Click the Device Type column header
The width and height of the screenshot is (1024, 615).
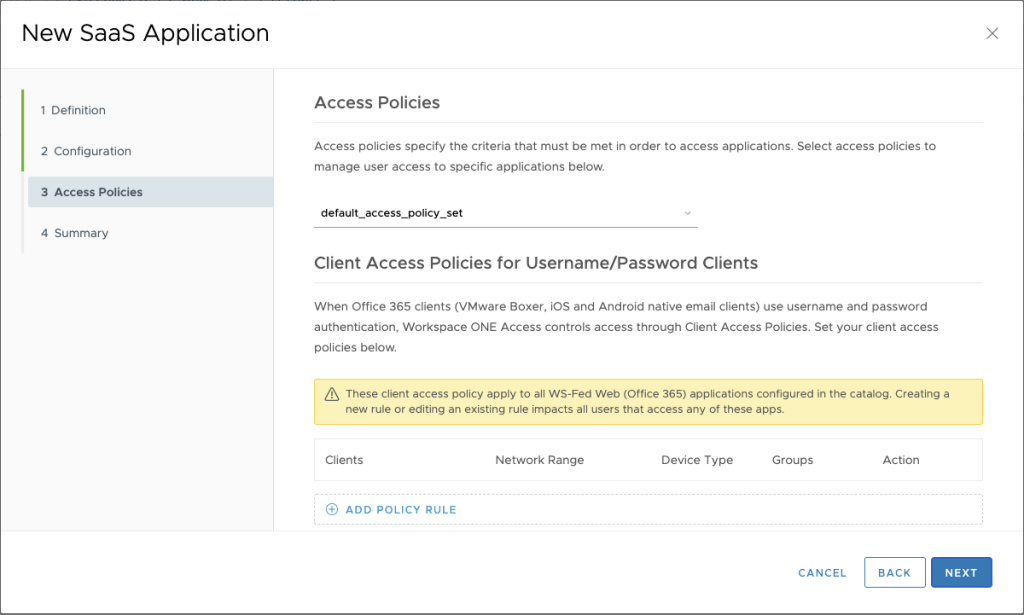[697, 460]
